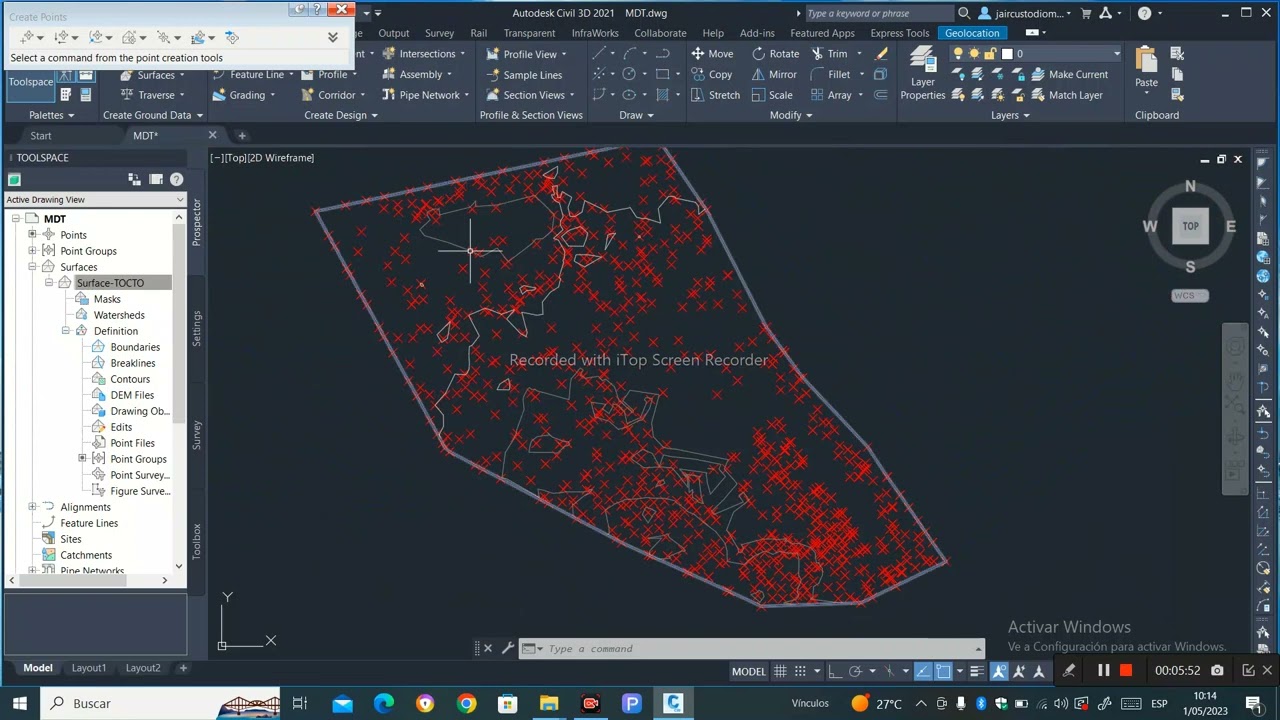Click the layer color white swatch
Screen dimensions: 1280x720
1007,54
